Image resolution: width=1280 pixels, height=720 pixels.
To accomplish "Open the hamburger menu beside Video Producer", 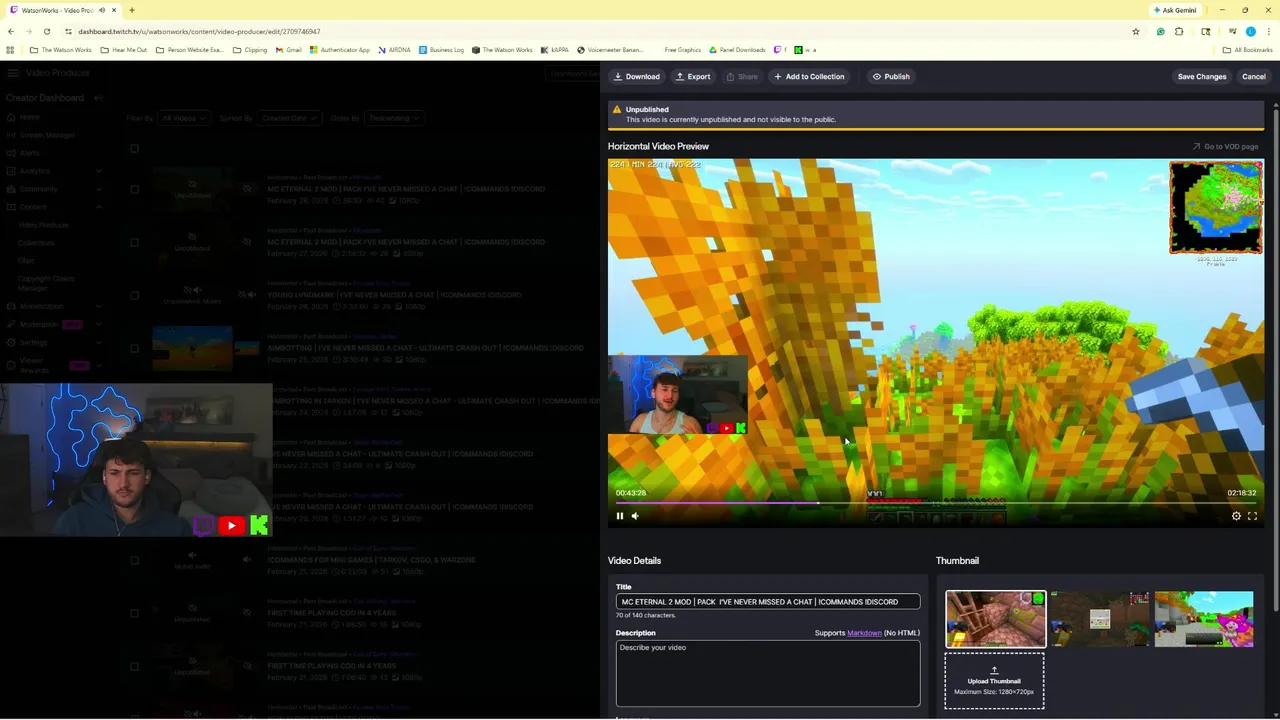I will point(11,73).
